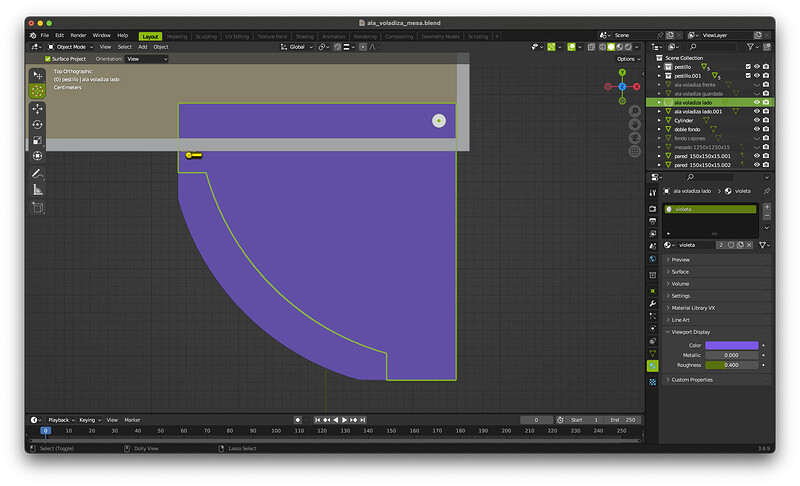This screenshot has width=800, height=486.
Task: Expand the Custom Properties panel
Action: click(x=716, y=380)
